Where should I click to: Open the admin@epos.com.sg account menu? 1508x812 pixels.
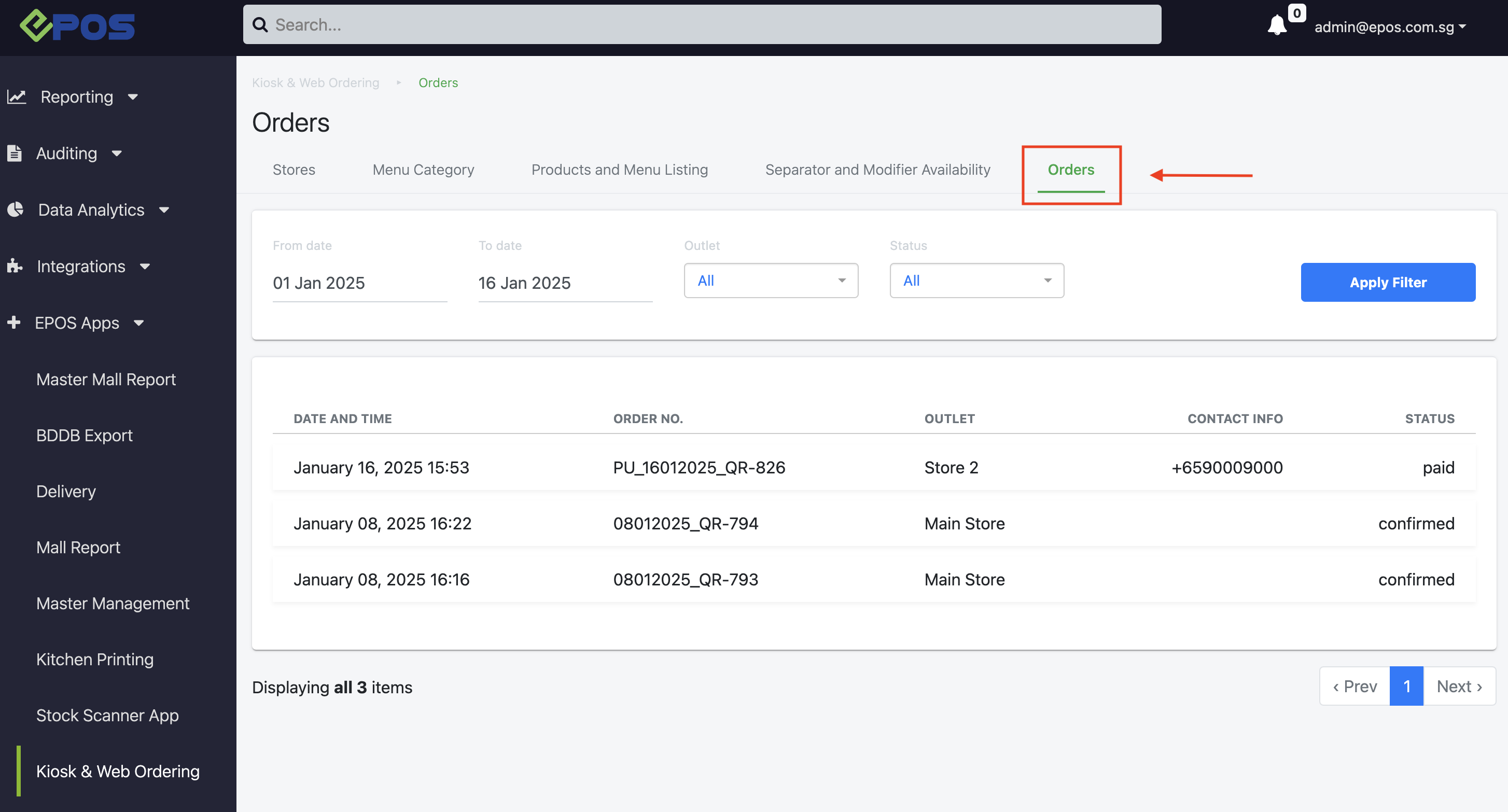click(1390, 26)
